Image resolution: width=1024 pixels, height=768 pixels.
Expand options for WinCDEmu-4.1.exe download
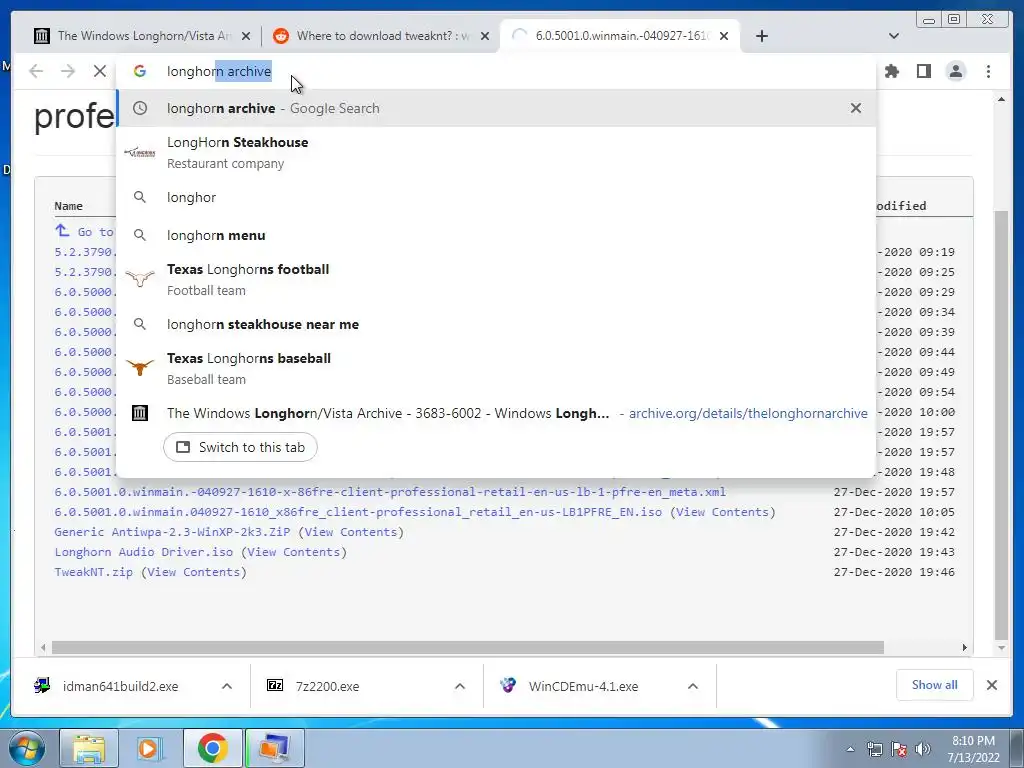pyautogui.click(x=693, y=686)
